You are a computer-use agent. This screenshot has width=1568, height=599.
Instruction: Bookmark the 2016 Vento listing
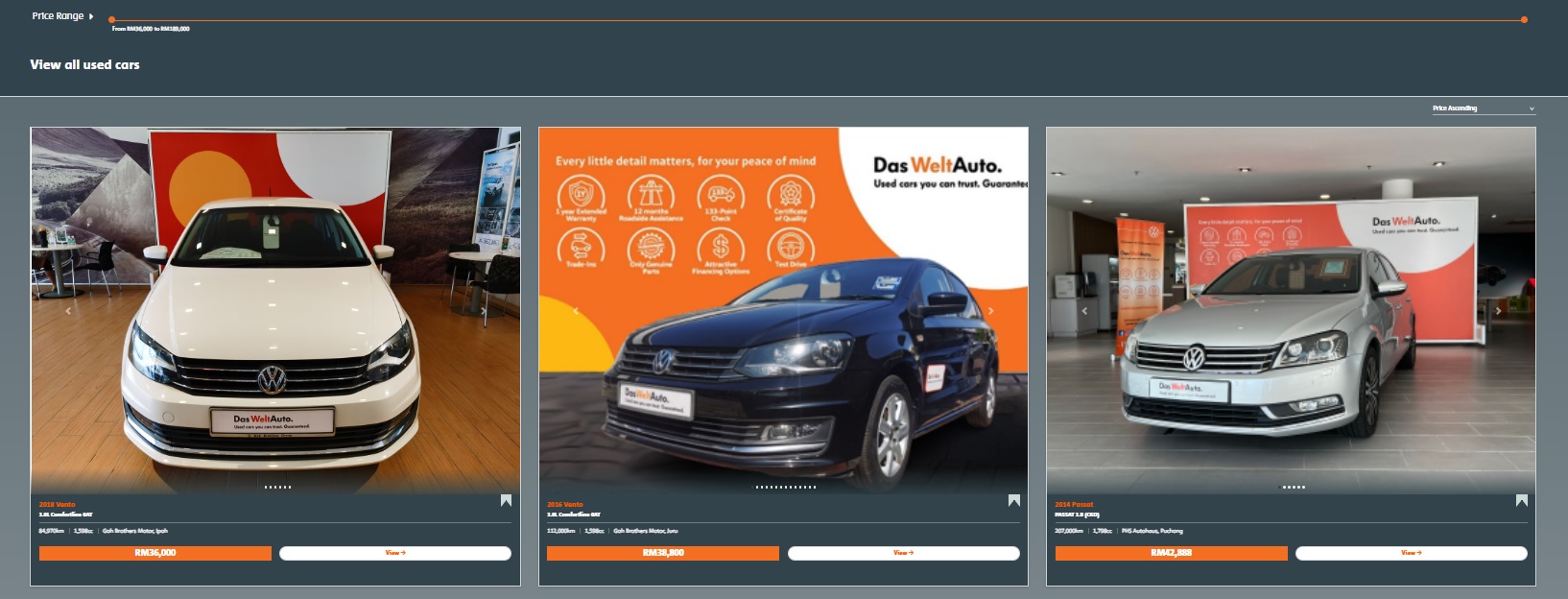click(x=1013, y=500)
